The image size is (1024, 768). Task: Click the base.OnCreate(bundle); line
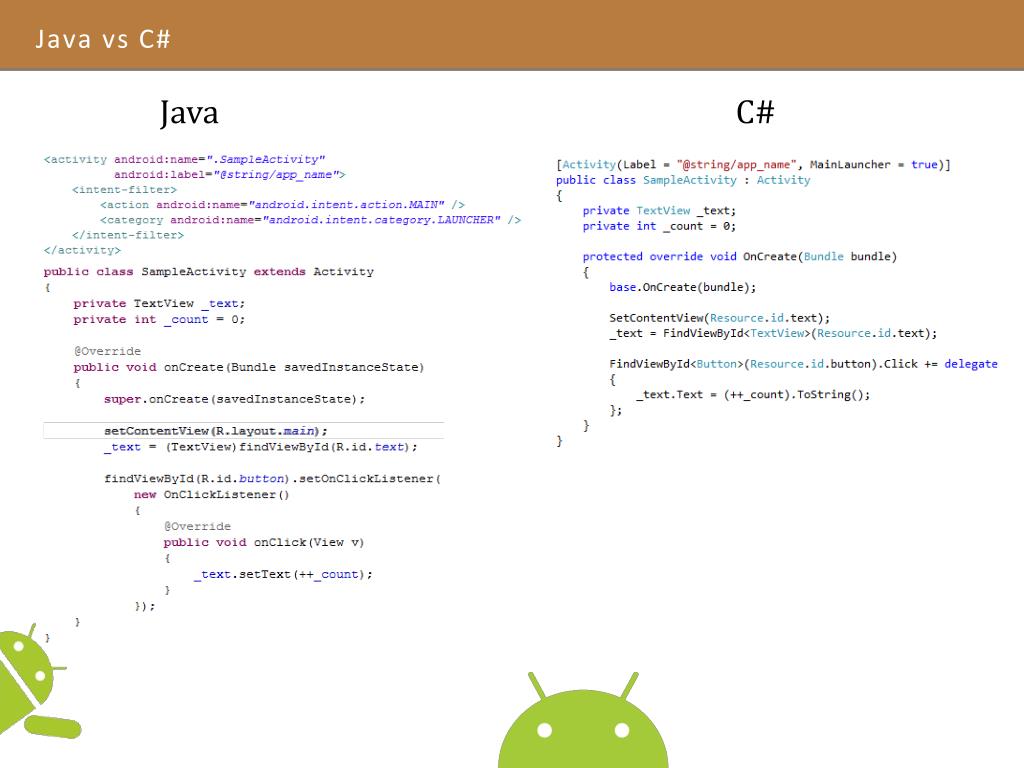coord(682,287)
